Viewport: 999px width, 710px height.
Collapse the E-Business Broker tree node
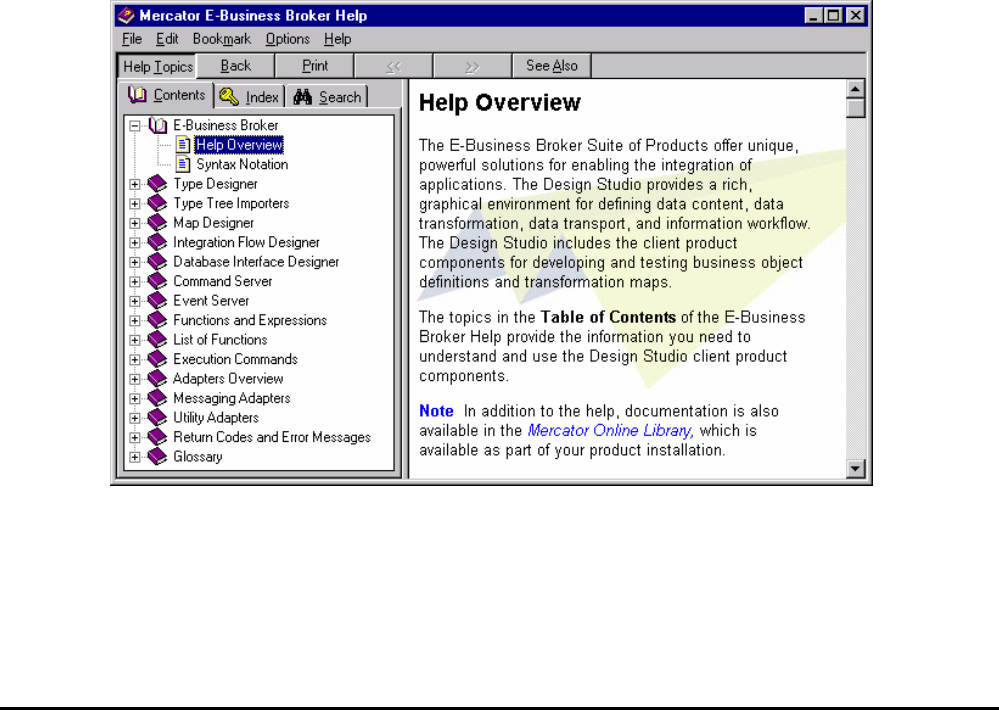coord(134,126)
